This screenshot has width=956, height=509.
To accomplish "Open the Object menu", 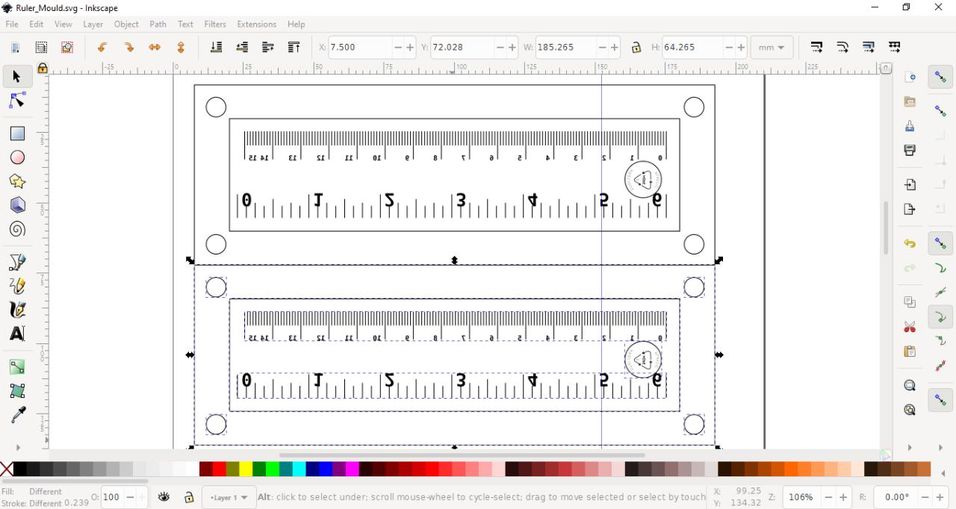I will pyautogui.click(x=126, y=24).
